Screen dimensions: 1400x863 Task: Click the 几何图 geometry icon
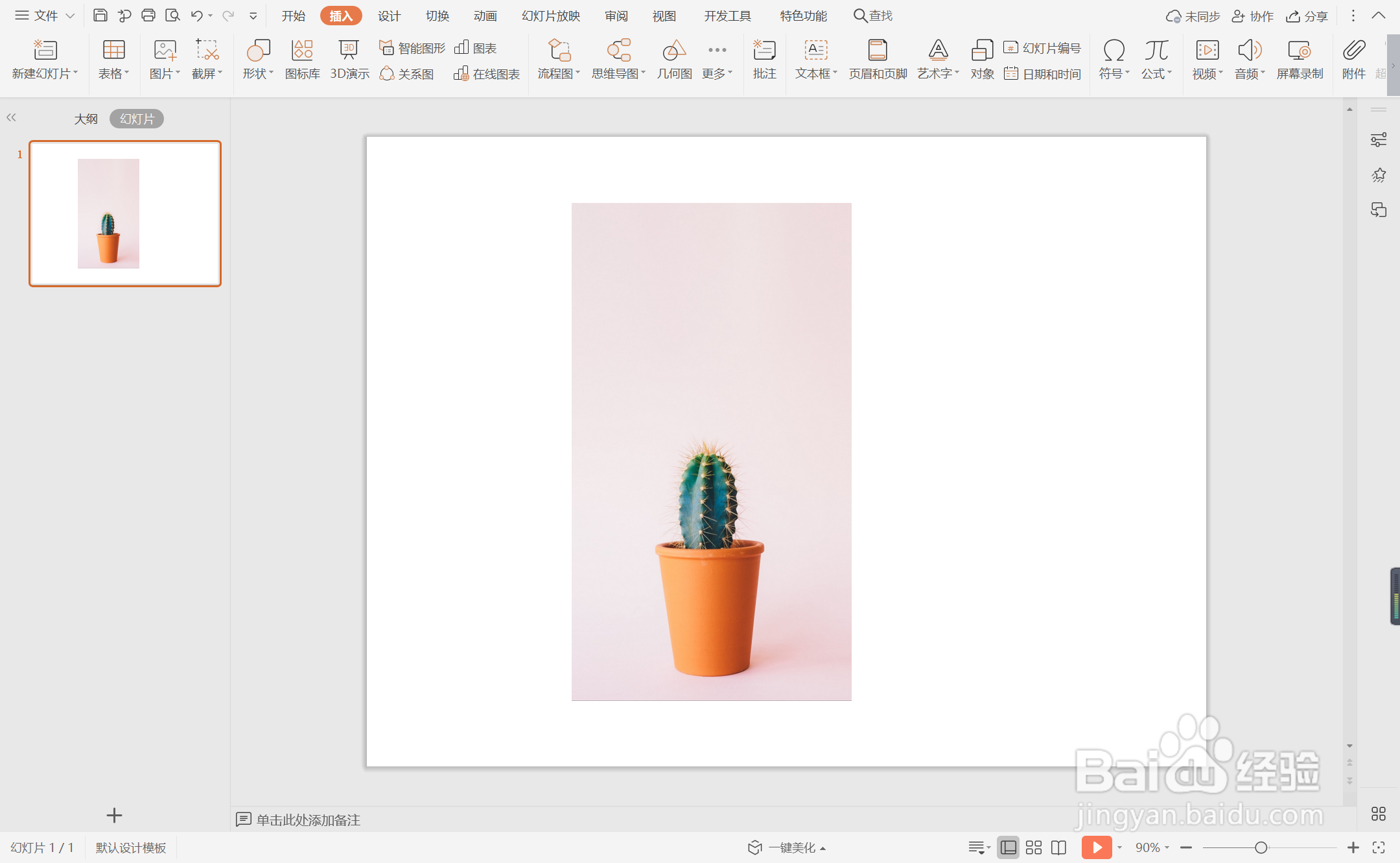click(674, 58)
